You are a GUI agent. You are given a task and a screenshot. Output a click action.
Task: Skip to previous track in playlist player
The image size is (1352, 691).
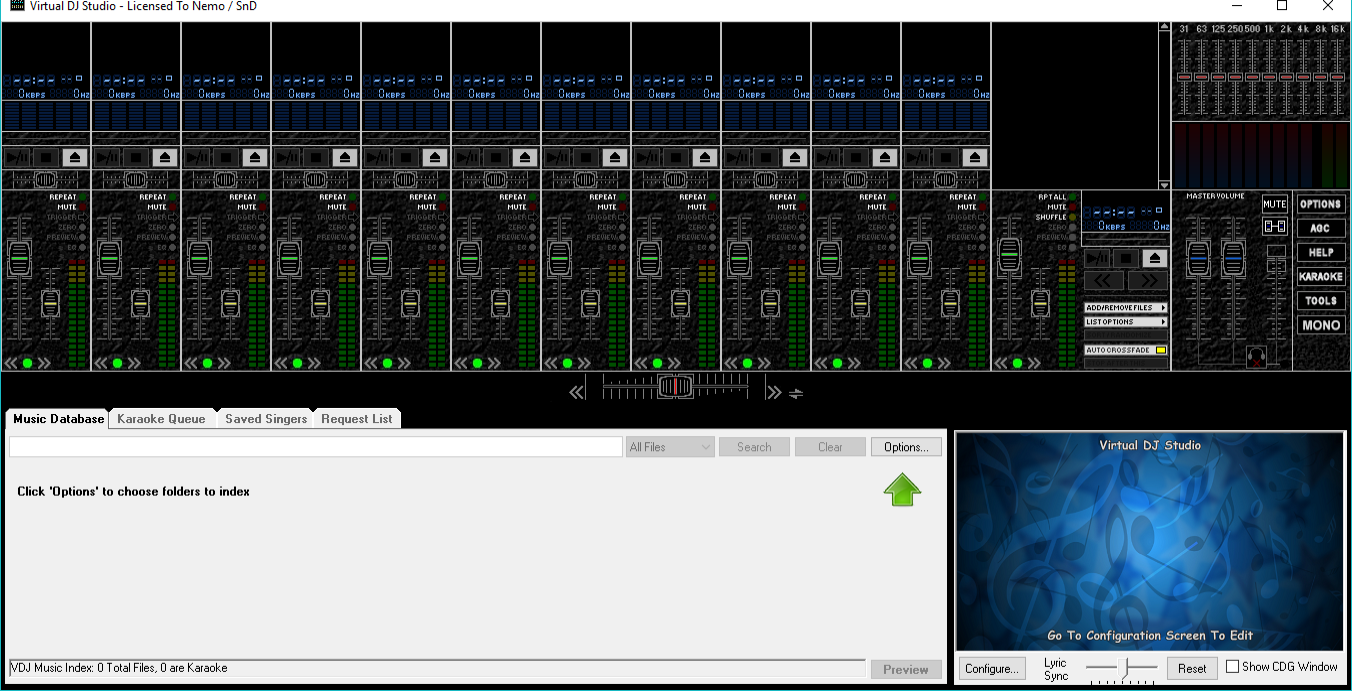1105,281
